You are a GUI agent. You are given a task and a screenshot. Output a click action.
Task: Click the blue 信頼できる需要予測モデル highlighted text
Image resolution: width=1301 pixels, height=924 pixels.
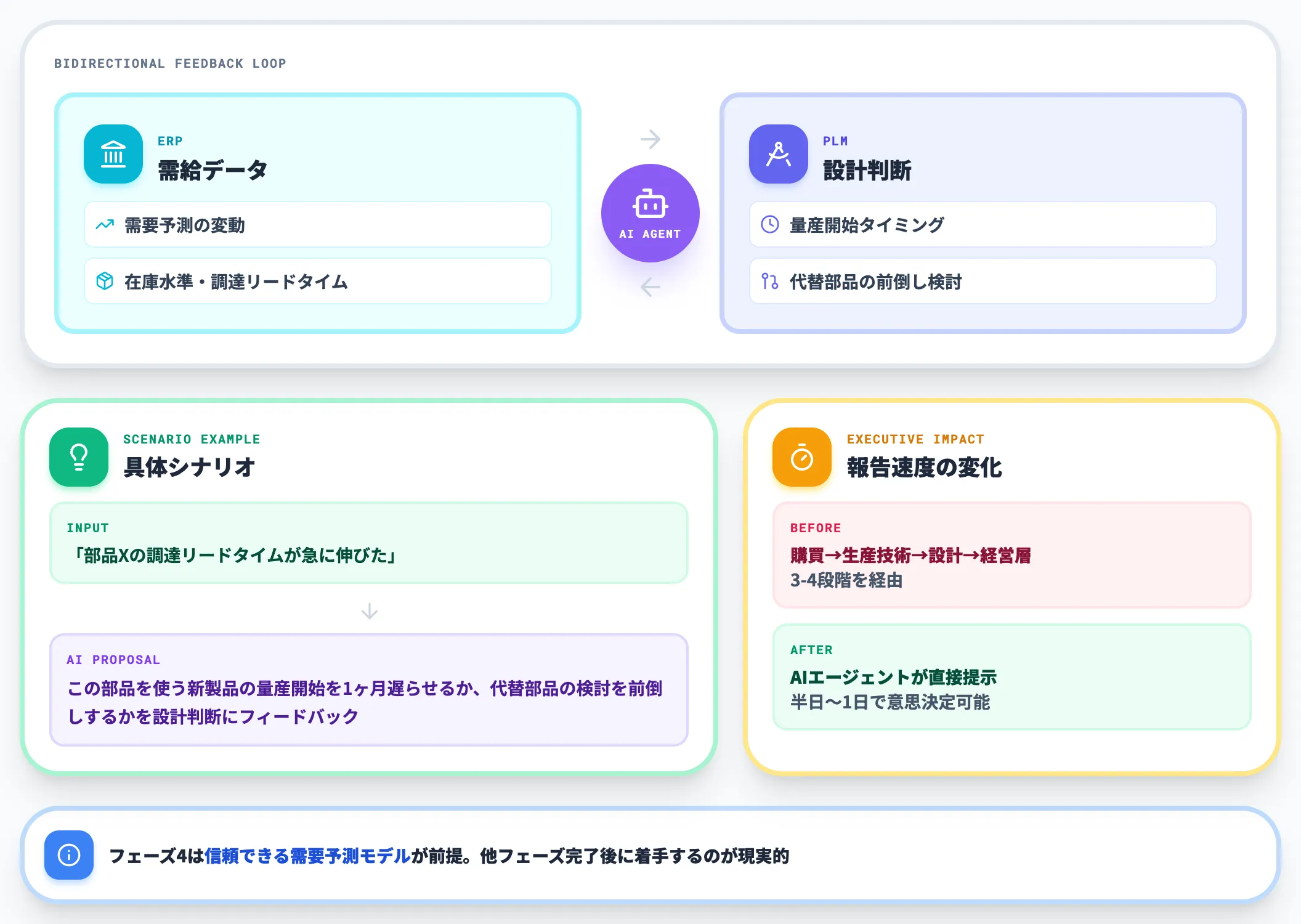pyautogui.click(x=307, y=856)
